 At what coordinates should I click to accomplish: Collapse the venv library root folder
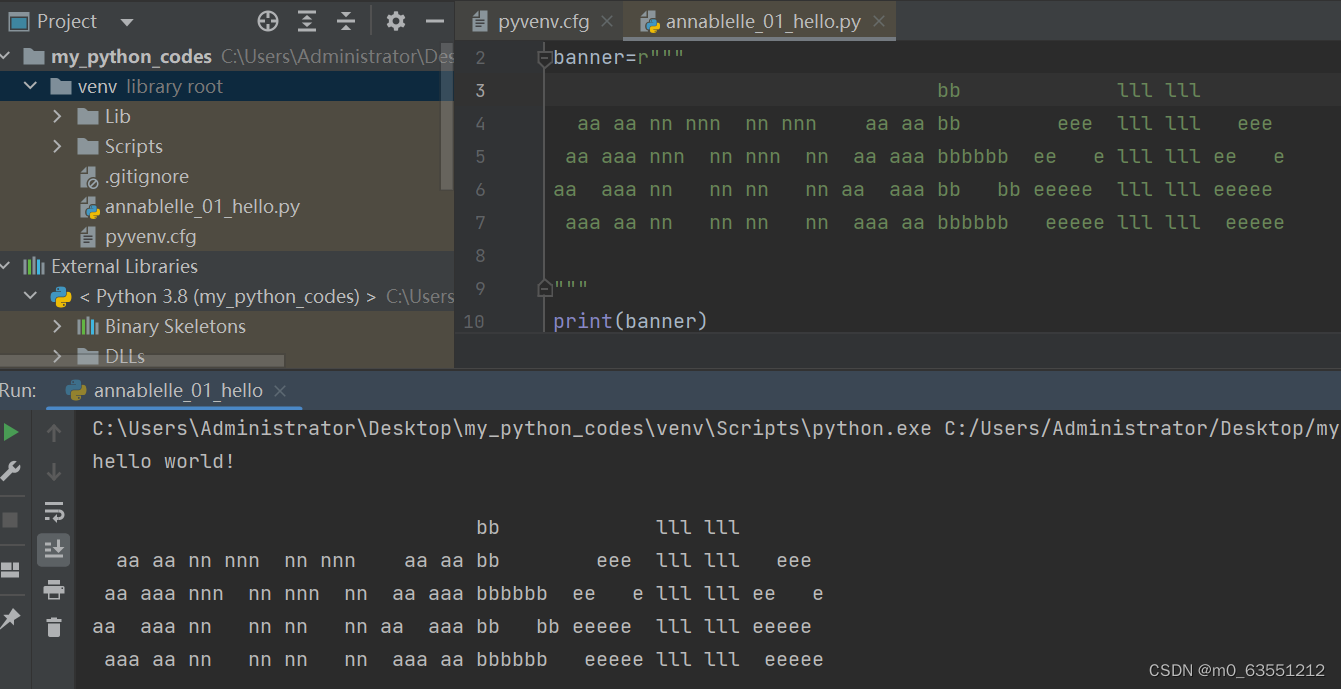coord(29,86)
